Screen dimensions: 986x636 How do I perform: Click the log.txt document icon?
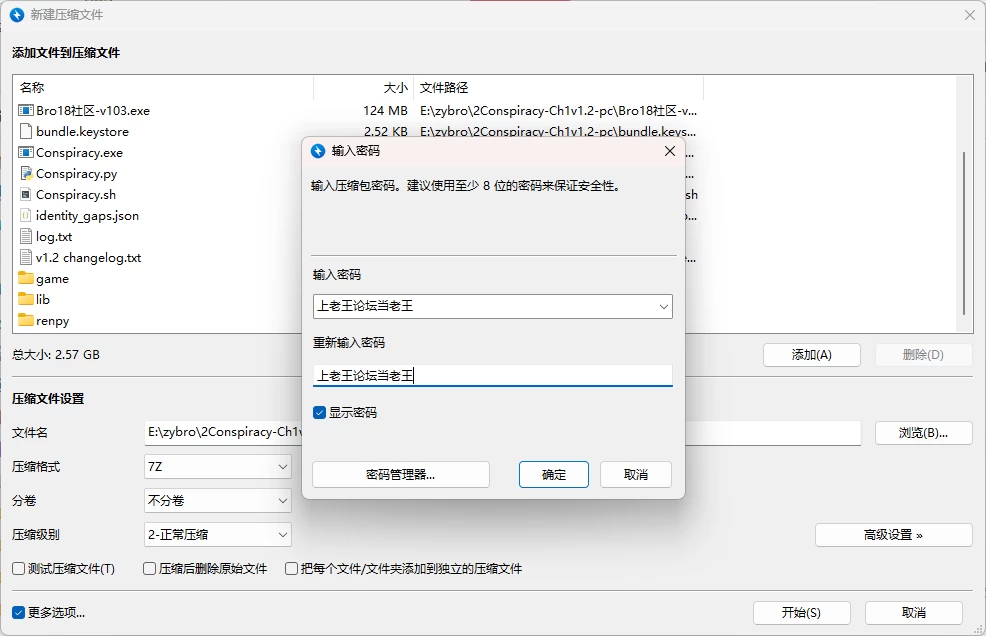coord(26,237)
